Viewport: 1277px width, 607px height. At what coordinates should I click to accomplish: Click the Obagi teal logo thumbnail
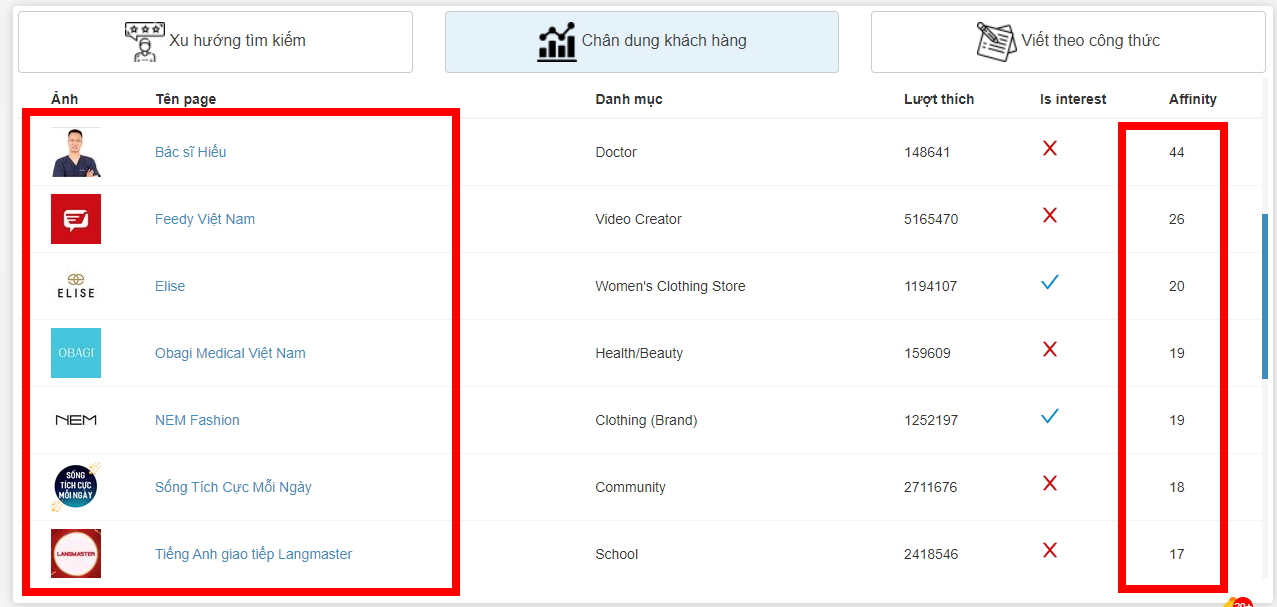pyautogui.click(x=76, y=353)
